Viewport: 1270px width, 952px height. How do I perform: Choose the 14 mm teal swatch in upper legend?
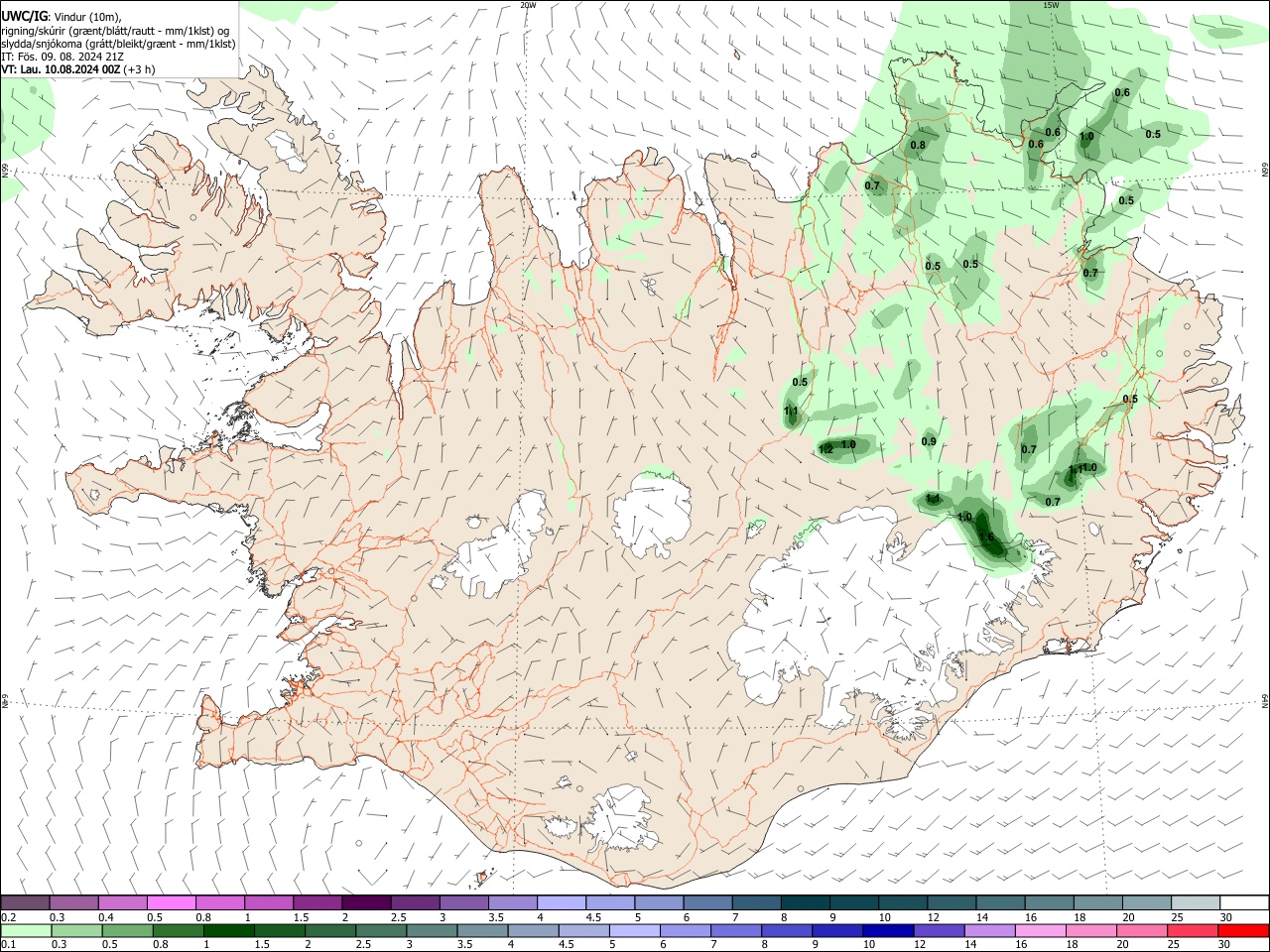click(x=1000, y=902)
